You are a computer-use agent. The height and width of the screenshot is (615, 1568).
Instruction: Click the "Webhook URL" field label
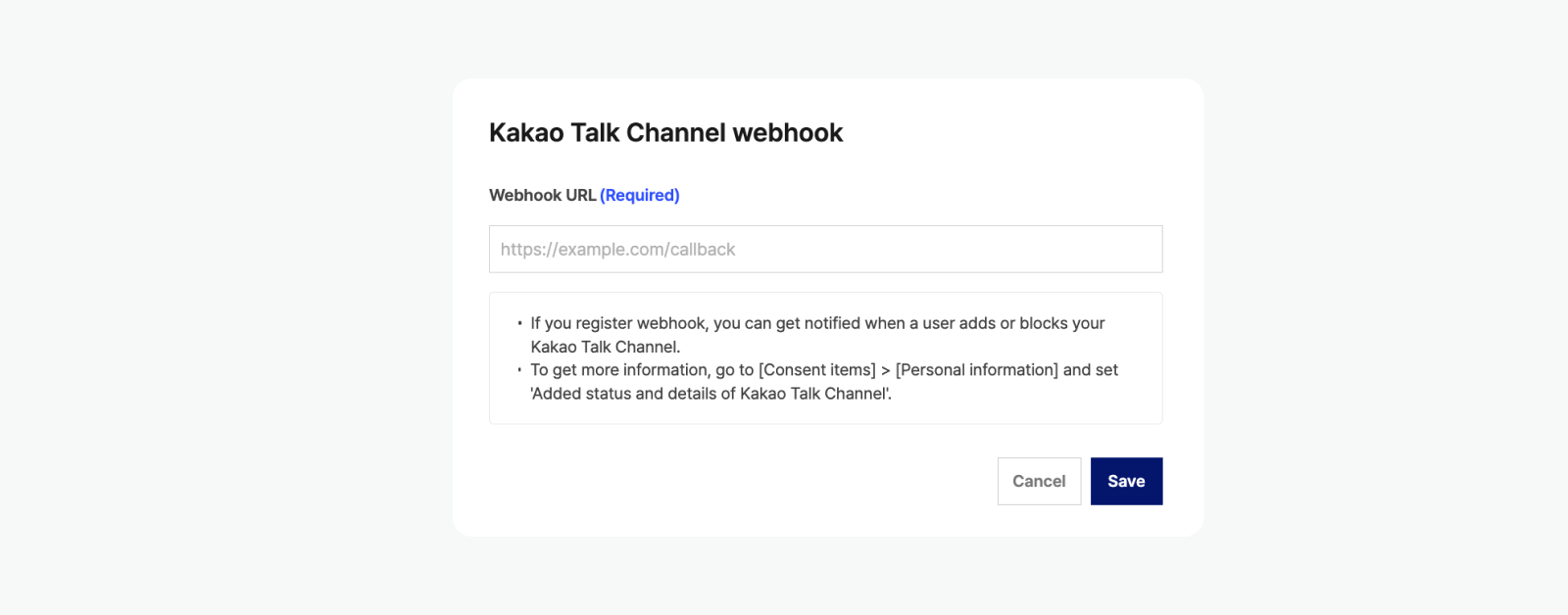542,196
